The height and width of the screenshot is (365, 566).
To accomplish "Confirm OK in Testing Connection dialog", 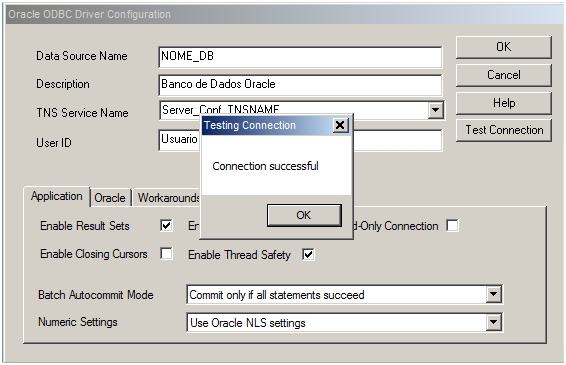I will [304, 215].
